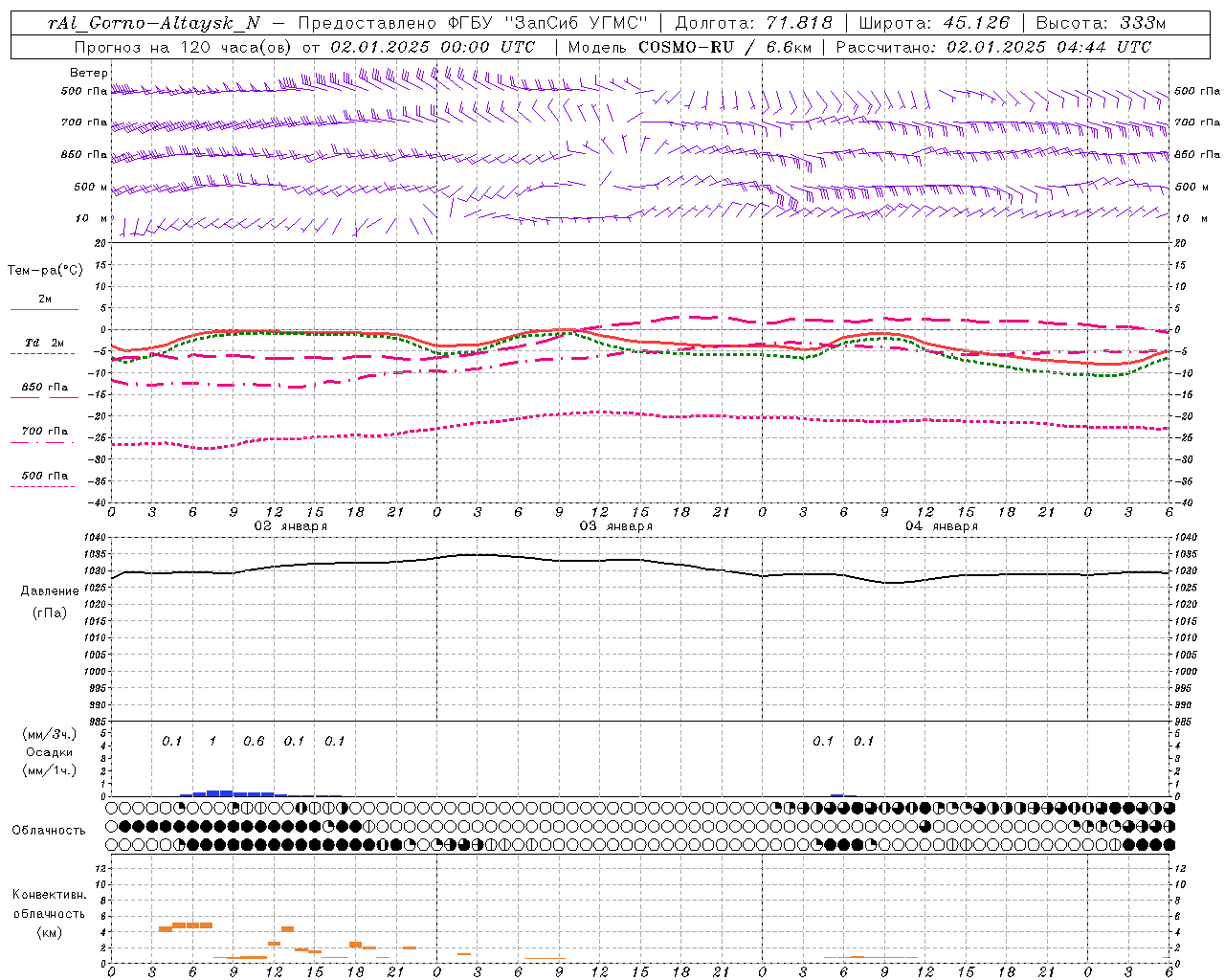Click the 0.6 three-hour precipitation value
Viewport: 1225px width, 980px height.
[x=254, y=741]
